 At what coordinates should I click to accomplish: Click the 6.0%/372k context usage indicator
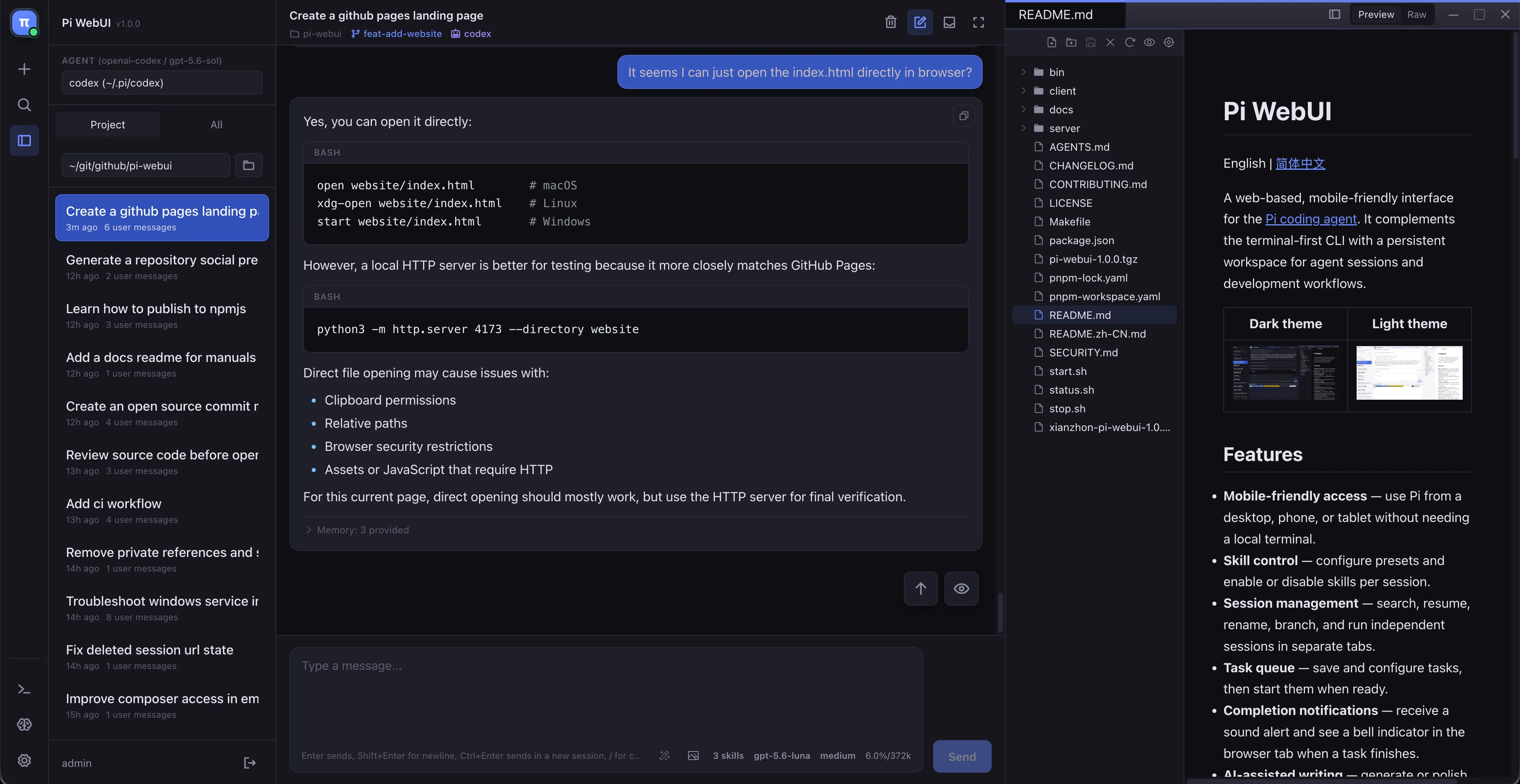888,756
